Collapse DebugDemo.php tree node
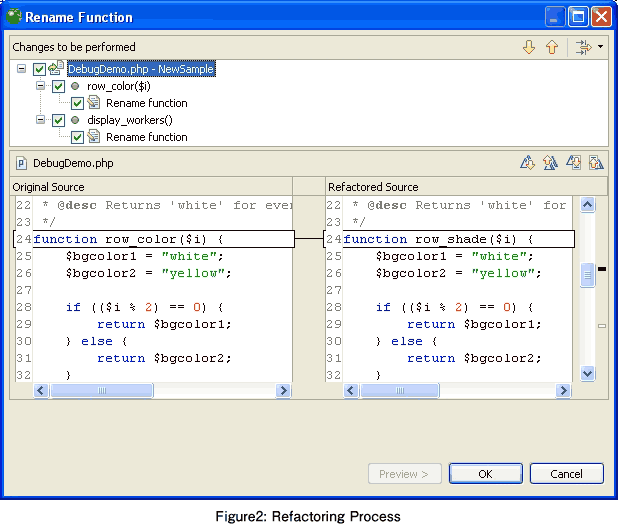Viewport: 618px width, 528px height. click(x=21, y=69)
